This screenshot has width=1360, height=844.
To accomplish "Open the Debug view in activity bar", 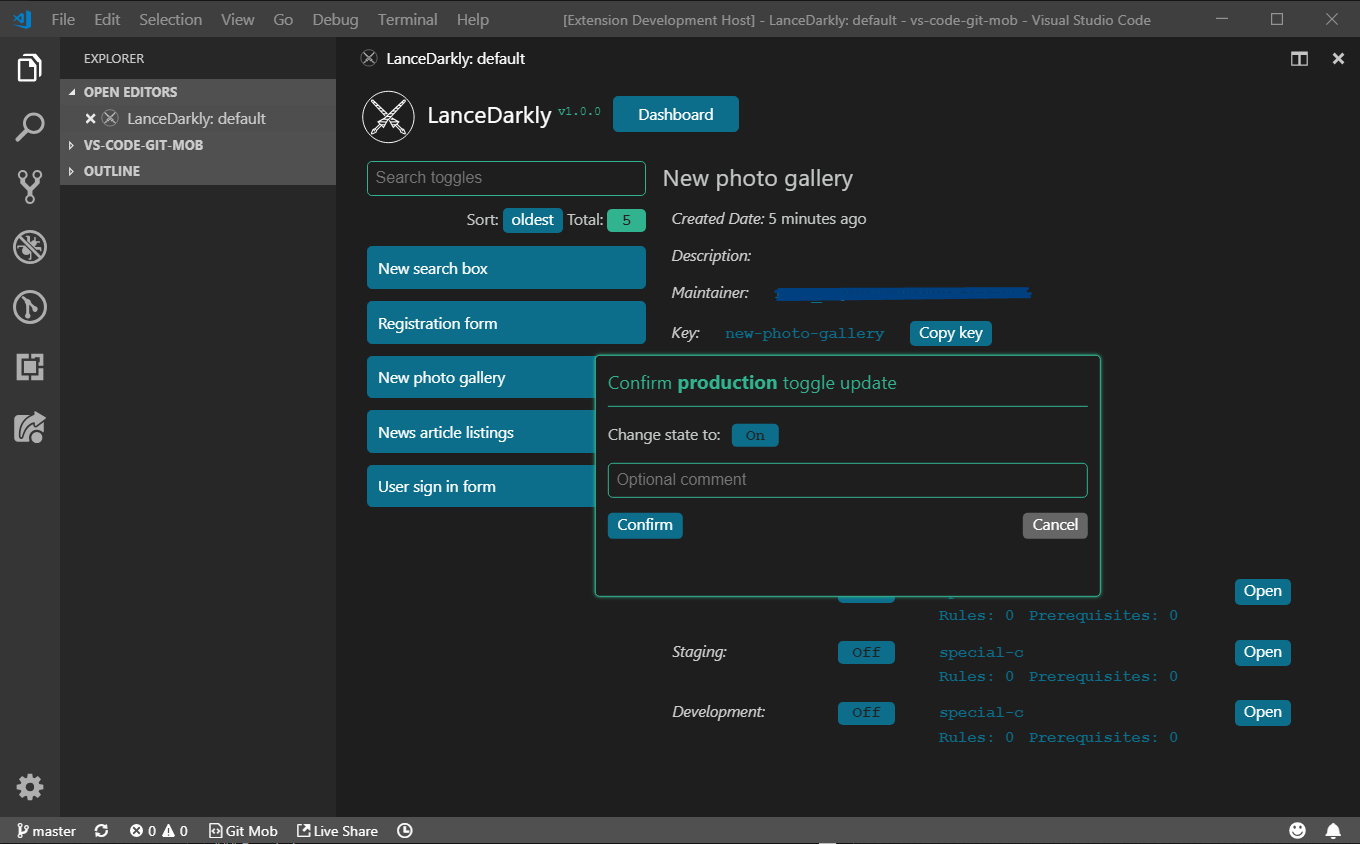I will 30,247.
